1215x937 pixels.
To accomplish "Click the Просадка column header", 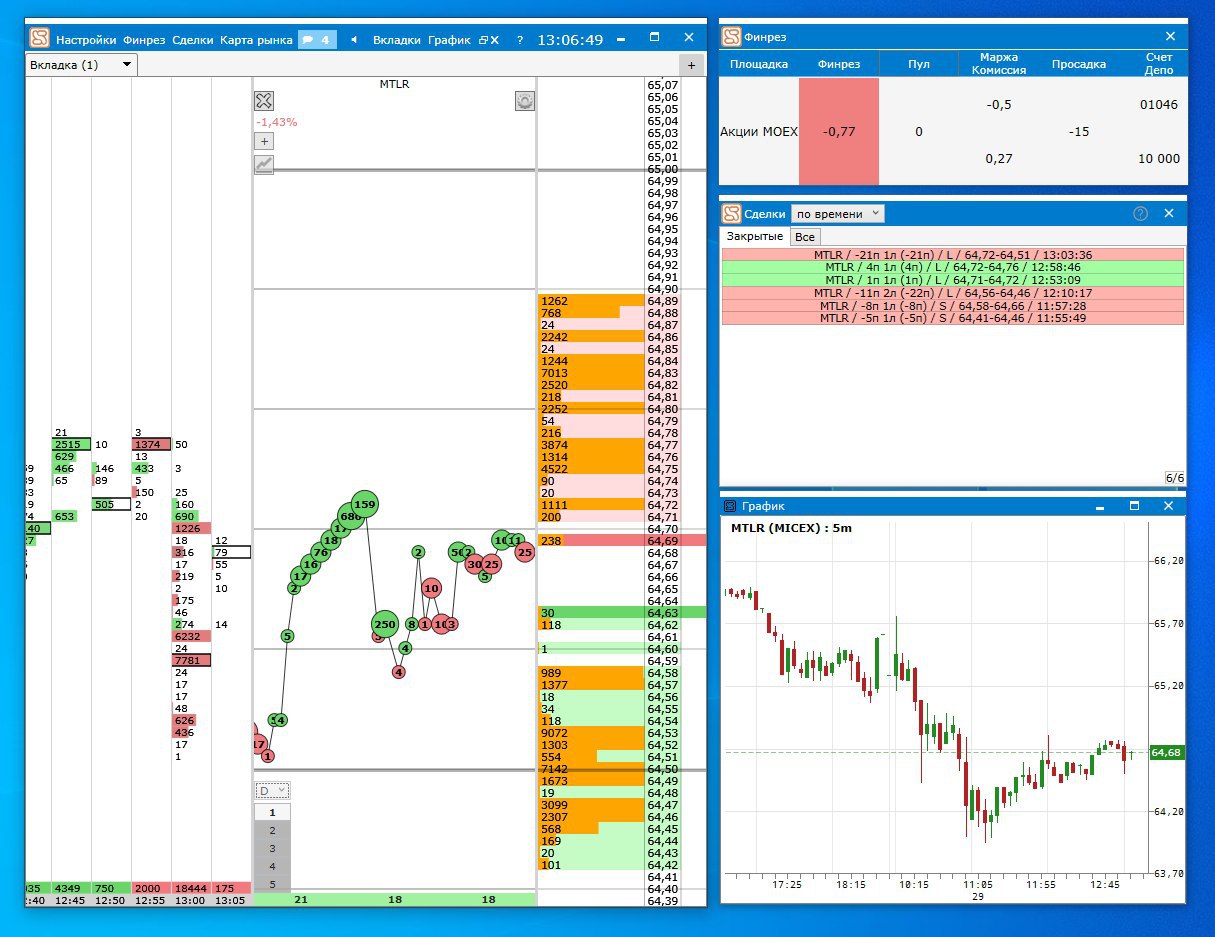I will 1079,64.
